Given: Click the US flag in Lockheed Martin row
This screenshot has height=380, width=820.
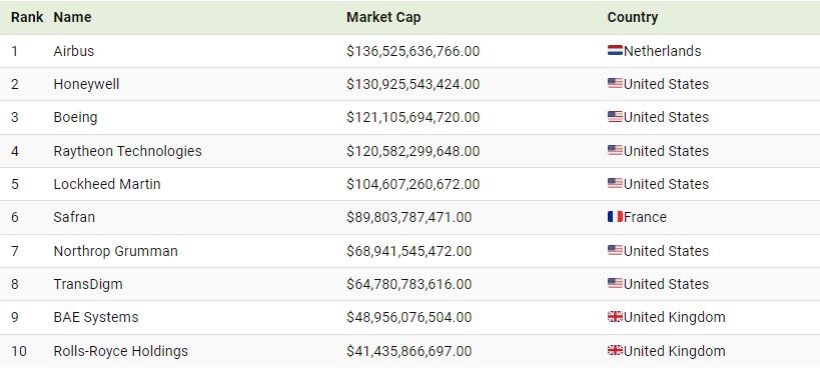Looking at the screenshot, I should pyautogui.click(x=615, y=183).
